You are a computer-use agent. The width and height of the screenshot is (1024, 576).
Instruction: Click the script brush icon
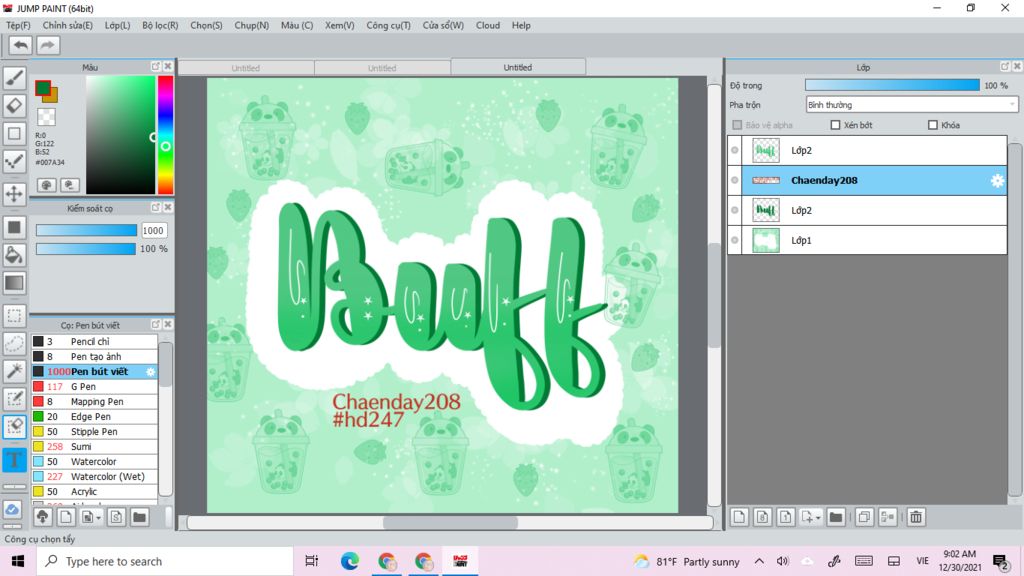click(x=116, y=517)
